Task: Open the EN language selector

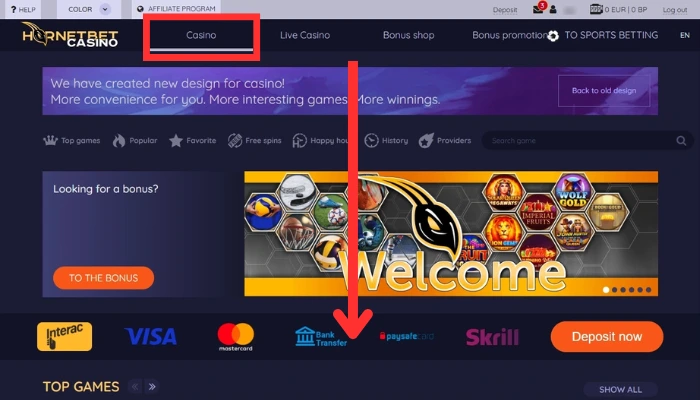Action: pos(685,35)
